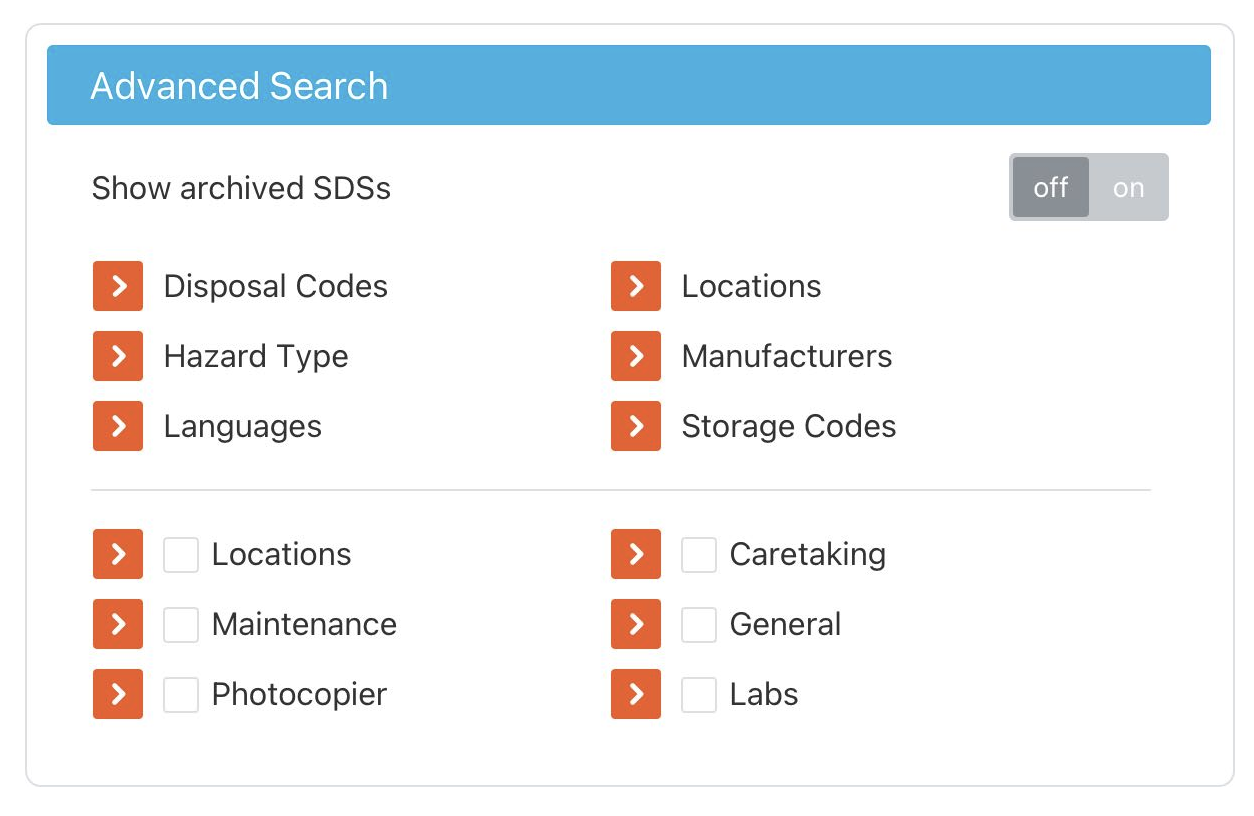The image size is (1254, 816).
Task: Open Storage Codes via its chevron icon
Action: tap(635, 426)
